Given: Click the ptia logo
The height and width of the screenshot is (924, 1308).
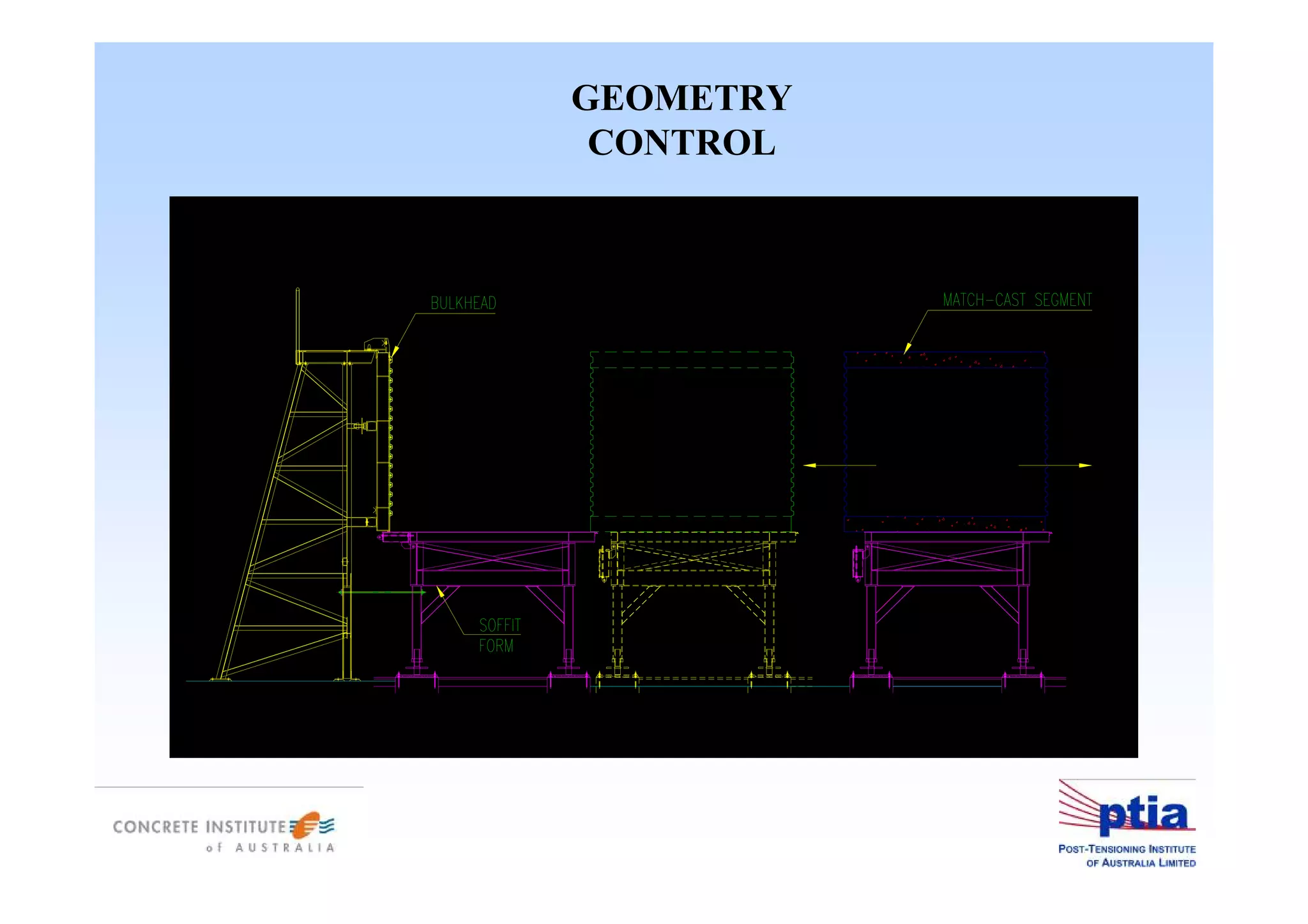Looking at the screenshot, I should tap(1127, 808).
